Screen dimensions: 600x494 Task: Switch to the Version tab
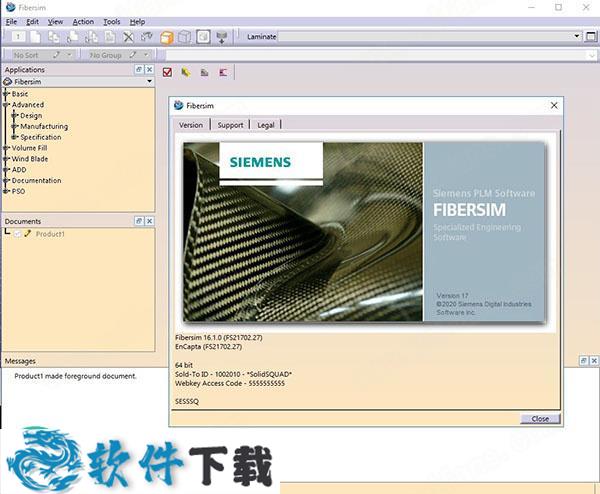(191, 125)
